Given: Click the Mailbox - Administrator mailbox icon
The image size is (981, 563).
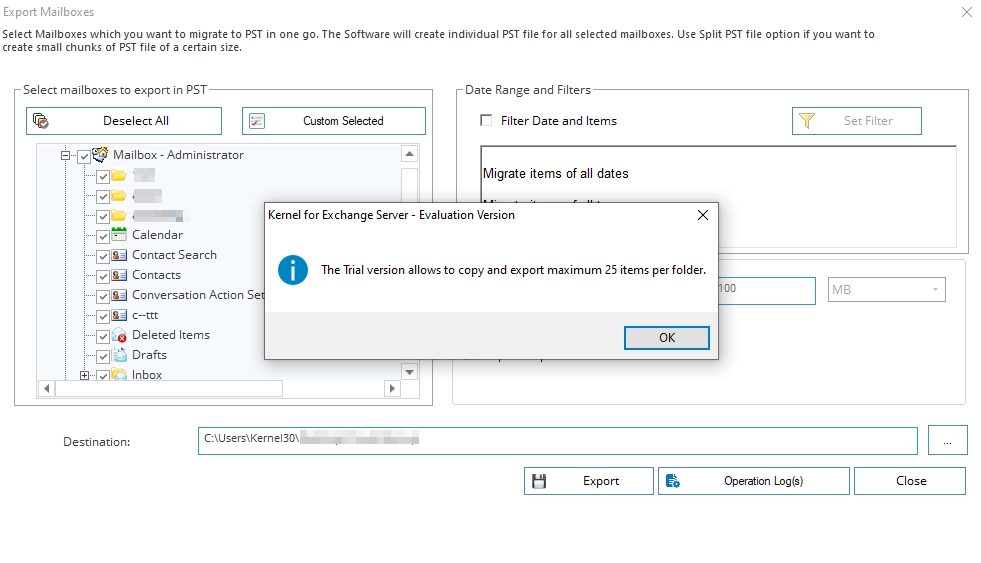Looking at the screenshot, I should point(100,154).
